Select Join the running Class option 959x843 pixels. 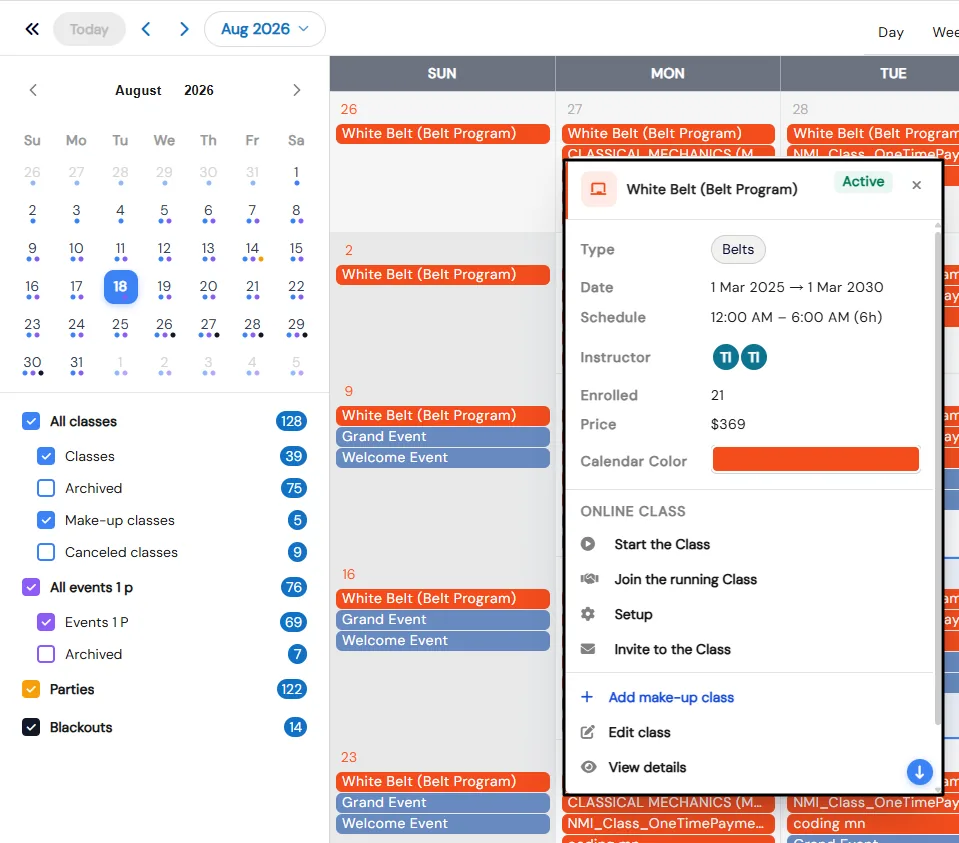[685, 579]
